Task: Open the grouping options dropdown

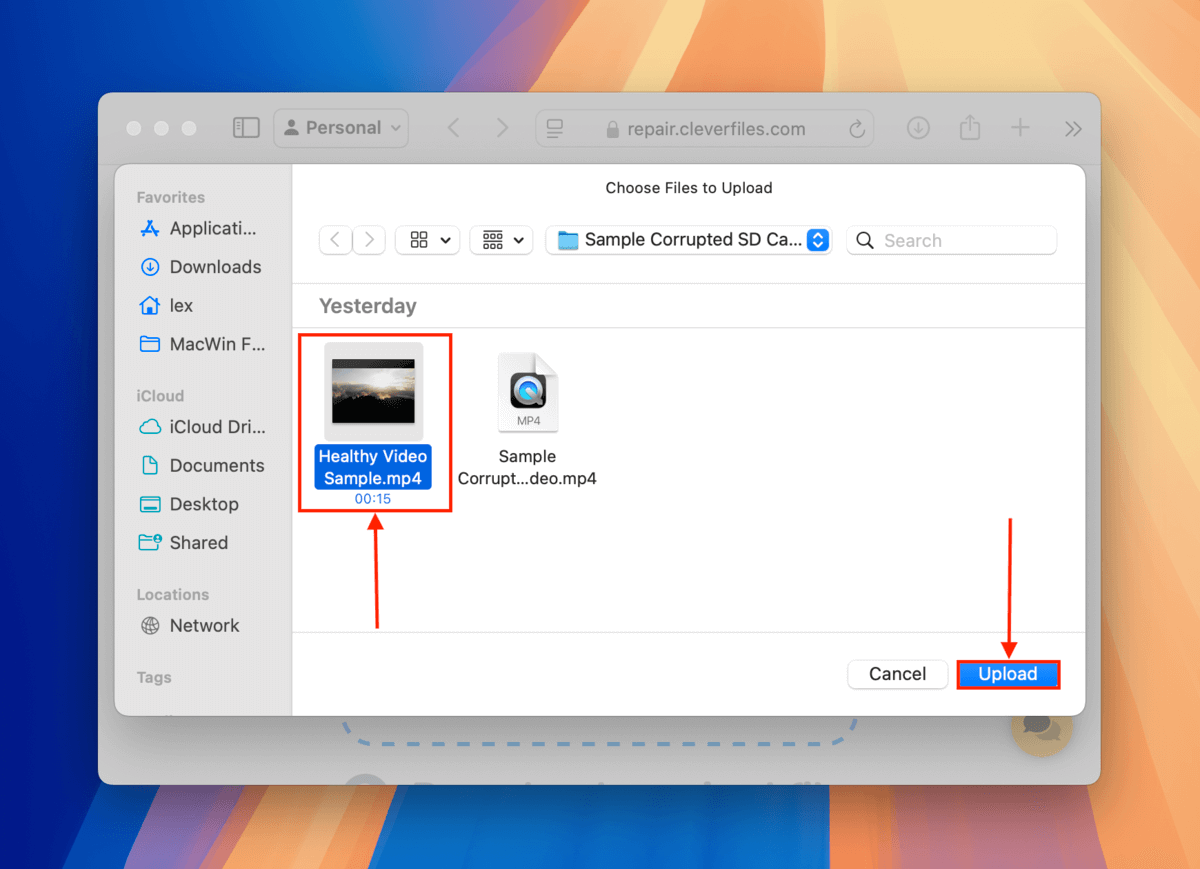Action: tap(501, 240)
